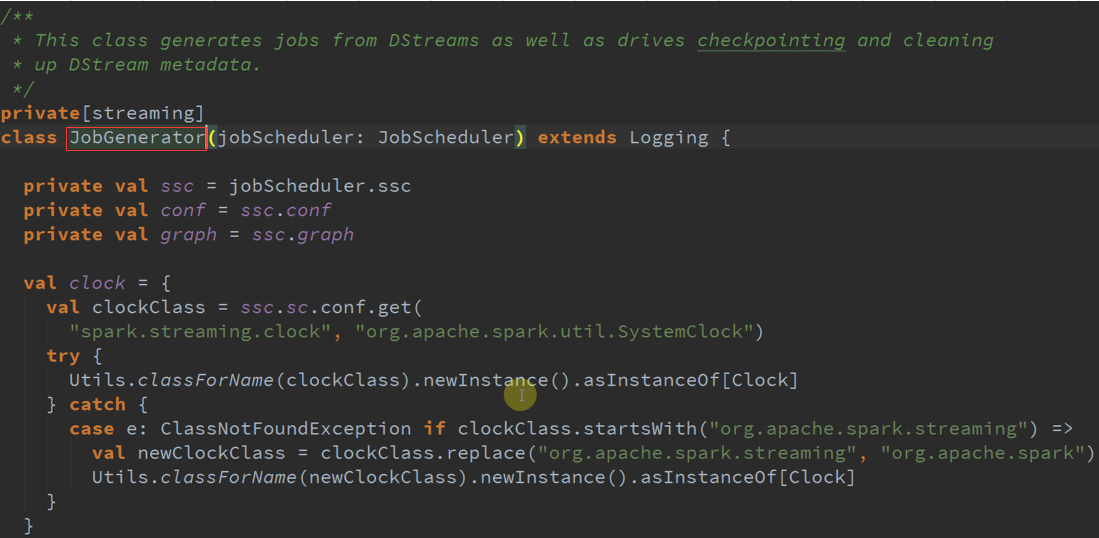Click the clockClass variable declaration
Image resolution: width=1099 pixels, height=538 pixels.
click(x=149, y=308)
